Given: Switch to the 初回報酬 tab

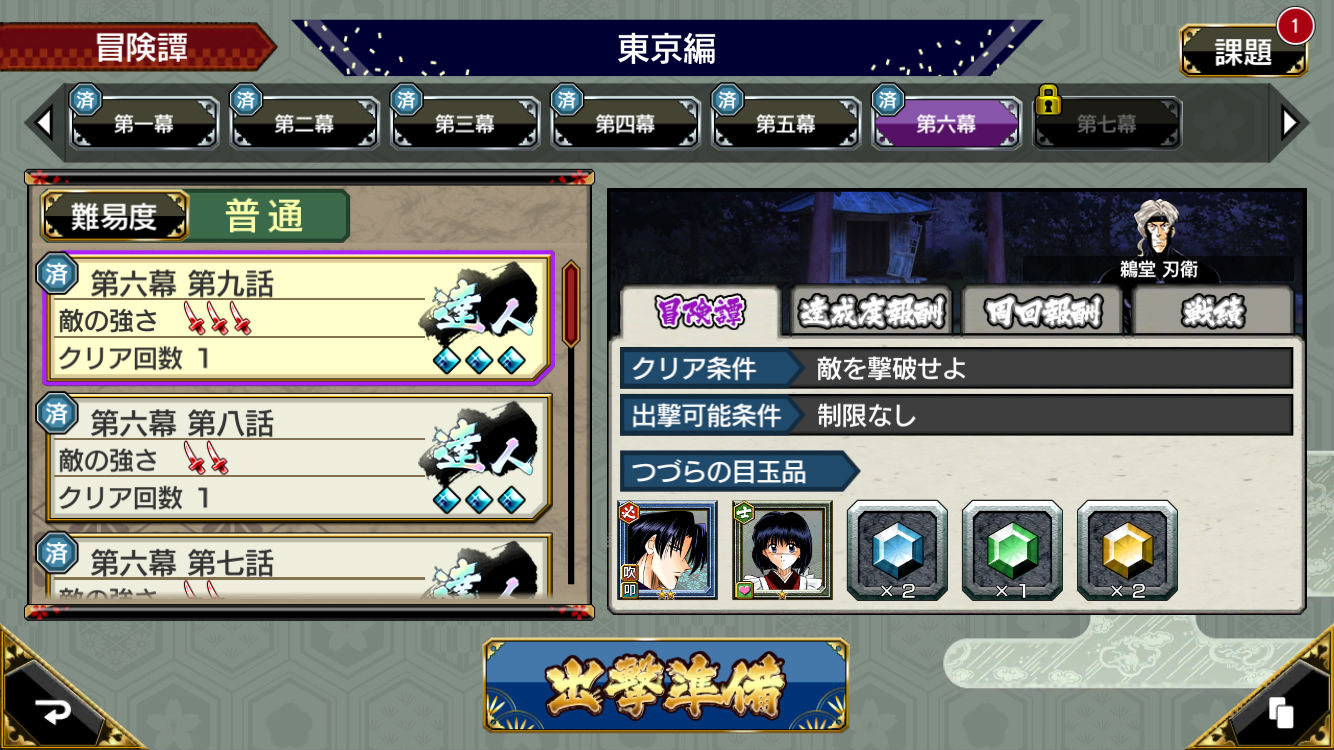Looking at the screenshot, I should [x=1041, y=313].
